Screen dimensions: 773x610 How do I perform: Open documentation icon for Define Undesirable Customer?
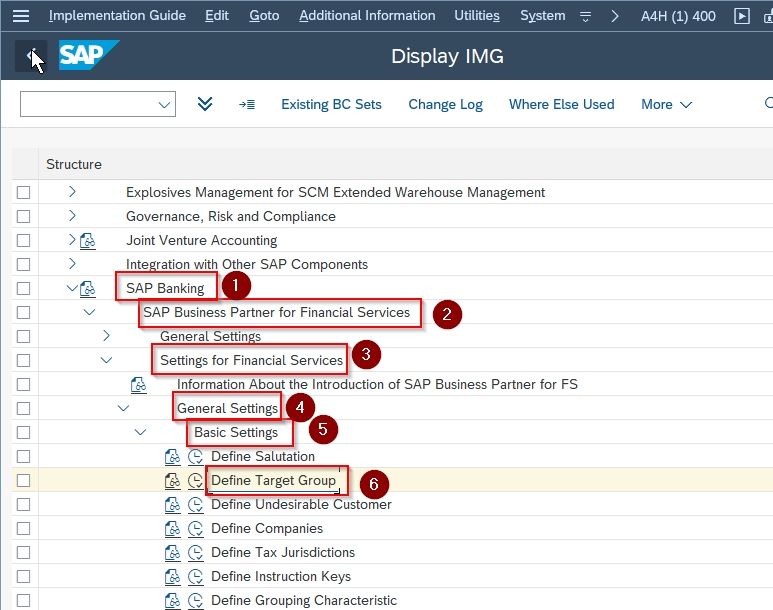(x=173, y=504)
